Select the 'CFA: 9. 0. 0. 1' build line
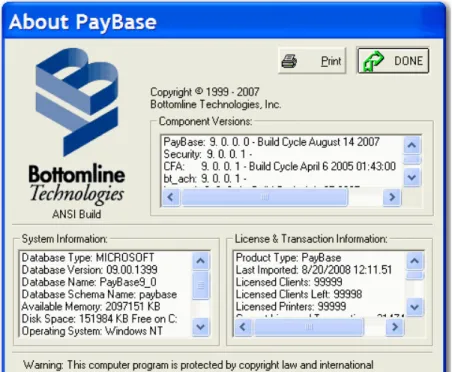The height and width of the screenshot is (372, 452). (x=280, y=166)
